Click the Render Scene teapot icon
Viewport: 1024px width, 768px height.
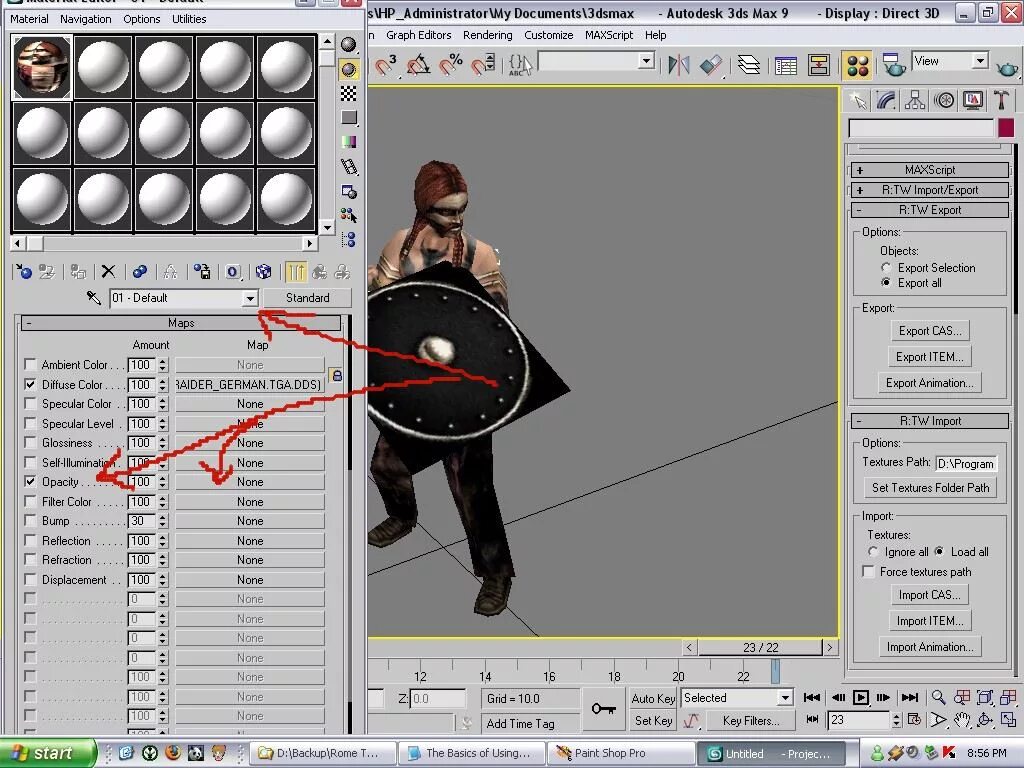[x=893, y=65]
